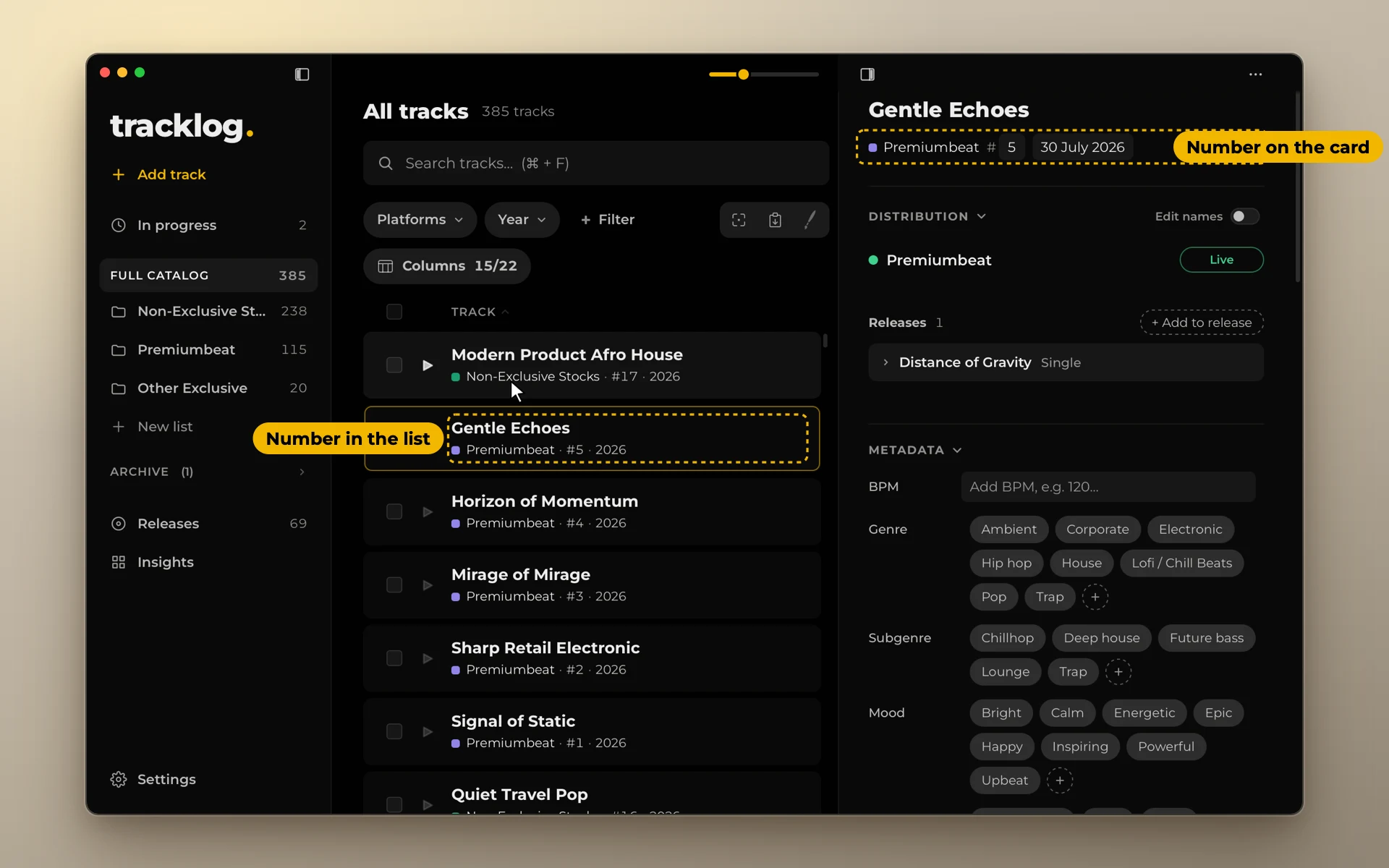This screenshot has width=1389, height=868.
Task: Toggle the Edit names switch
Action: [1245, 216]
